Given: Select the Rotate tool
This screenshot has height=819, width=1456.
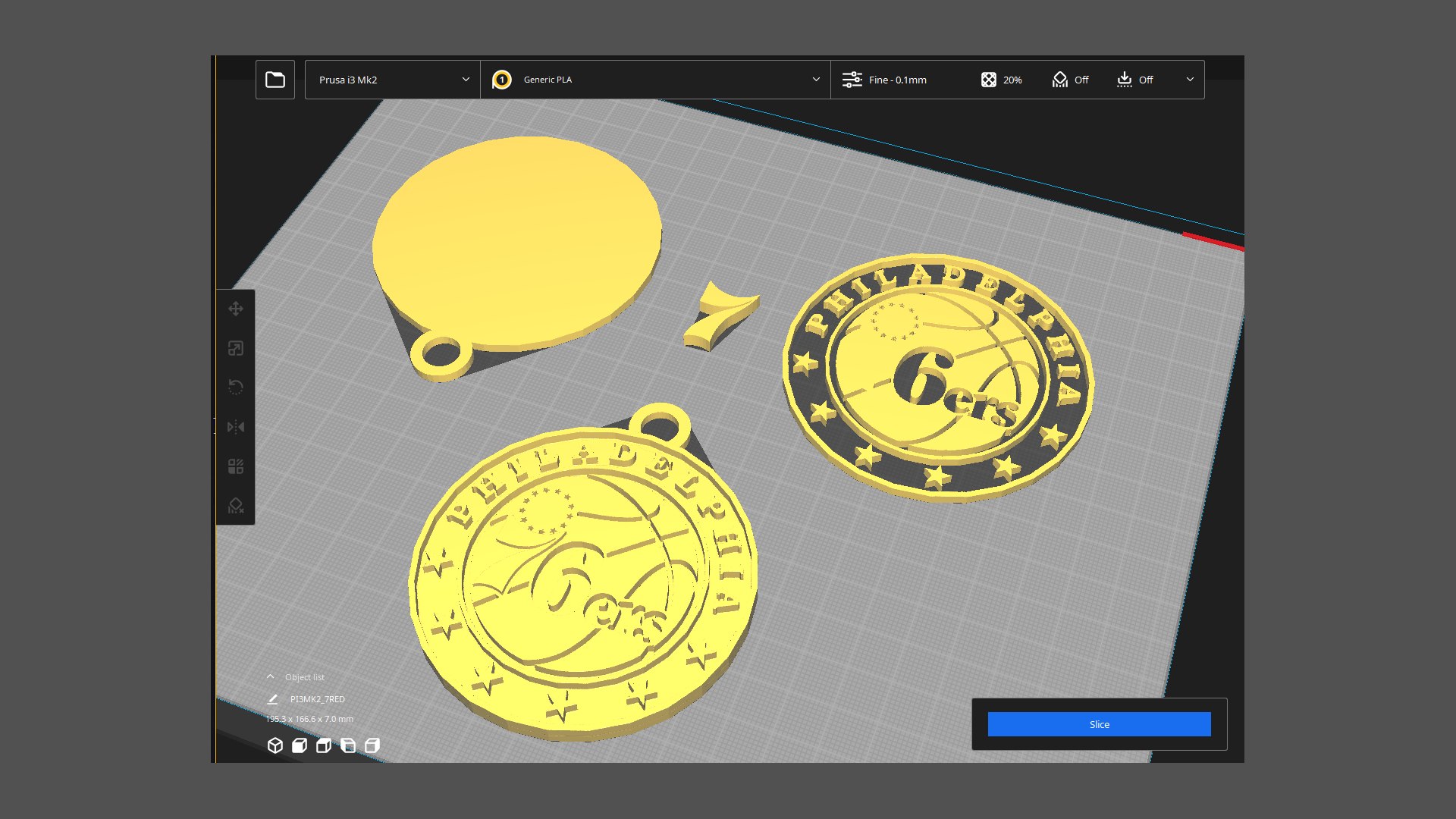Looking at the screenshot, I should [x=236, y=388].
